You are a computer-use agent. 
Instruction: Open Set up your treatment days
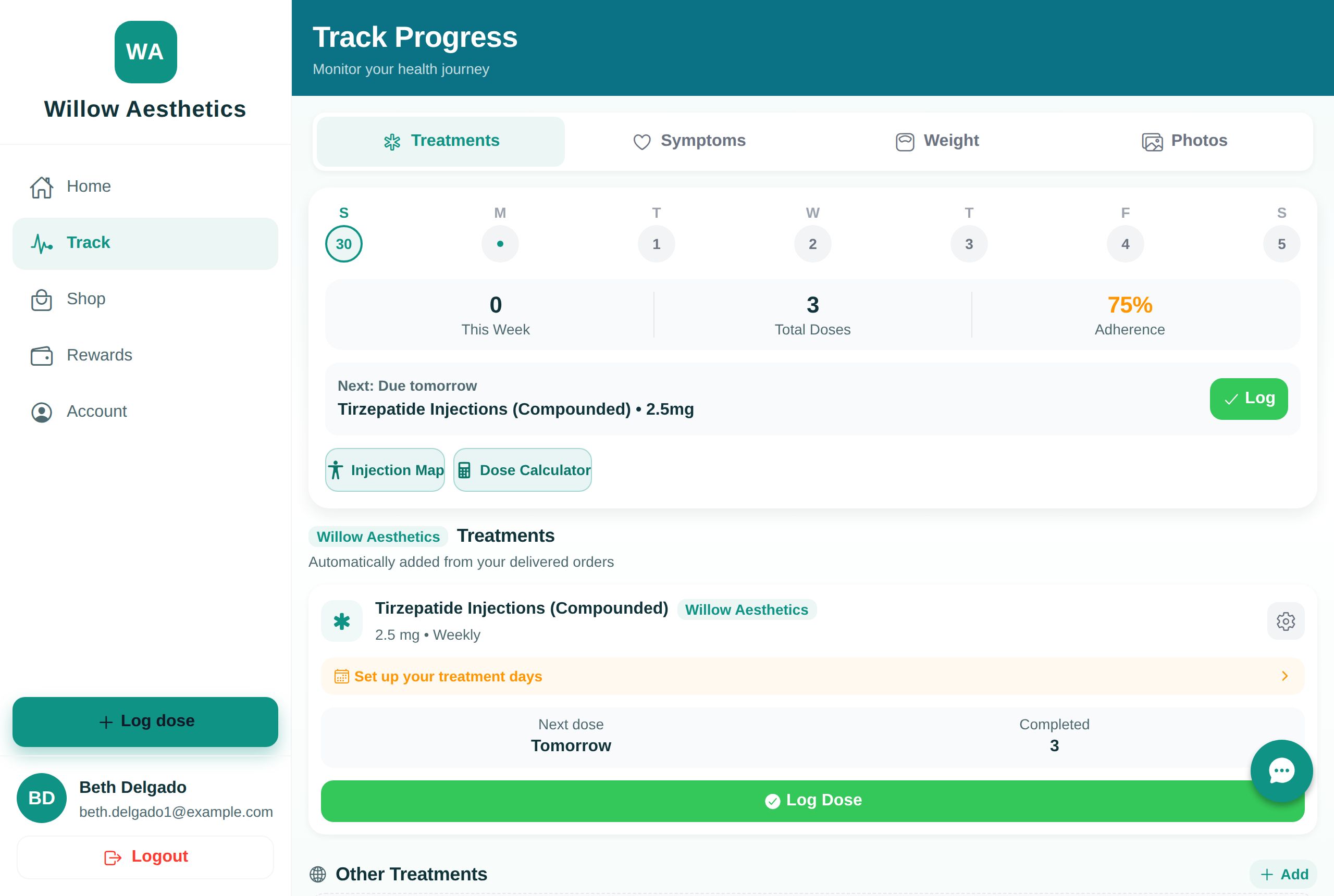click(x=812, y=677)
